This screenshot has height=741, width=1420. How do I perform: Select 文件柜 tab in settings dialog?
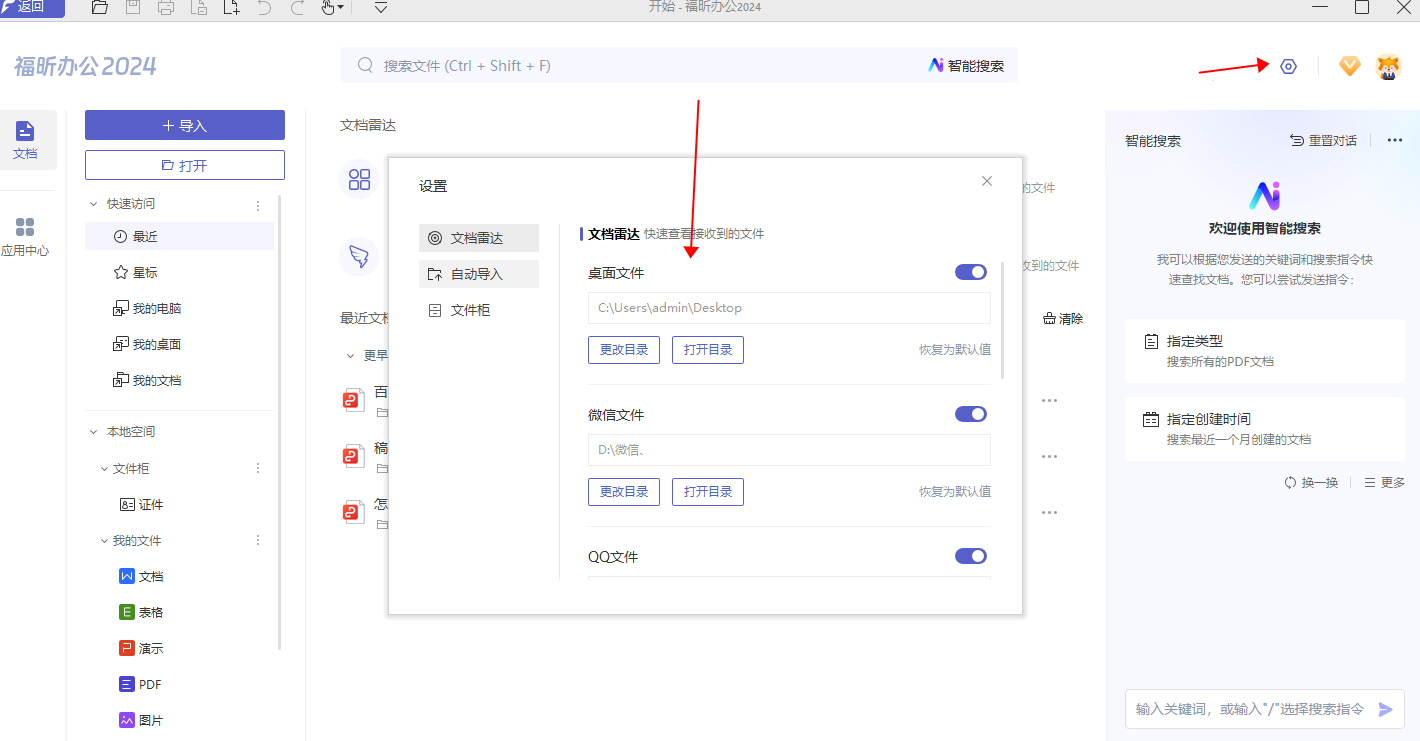[479, 310]
